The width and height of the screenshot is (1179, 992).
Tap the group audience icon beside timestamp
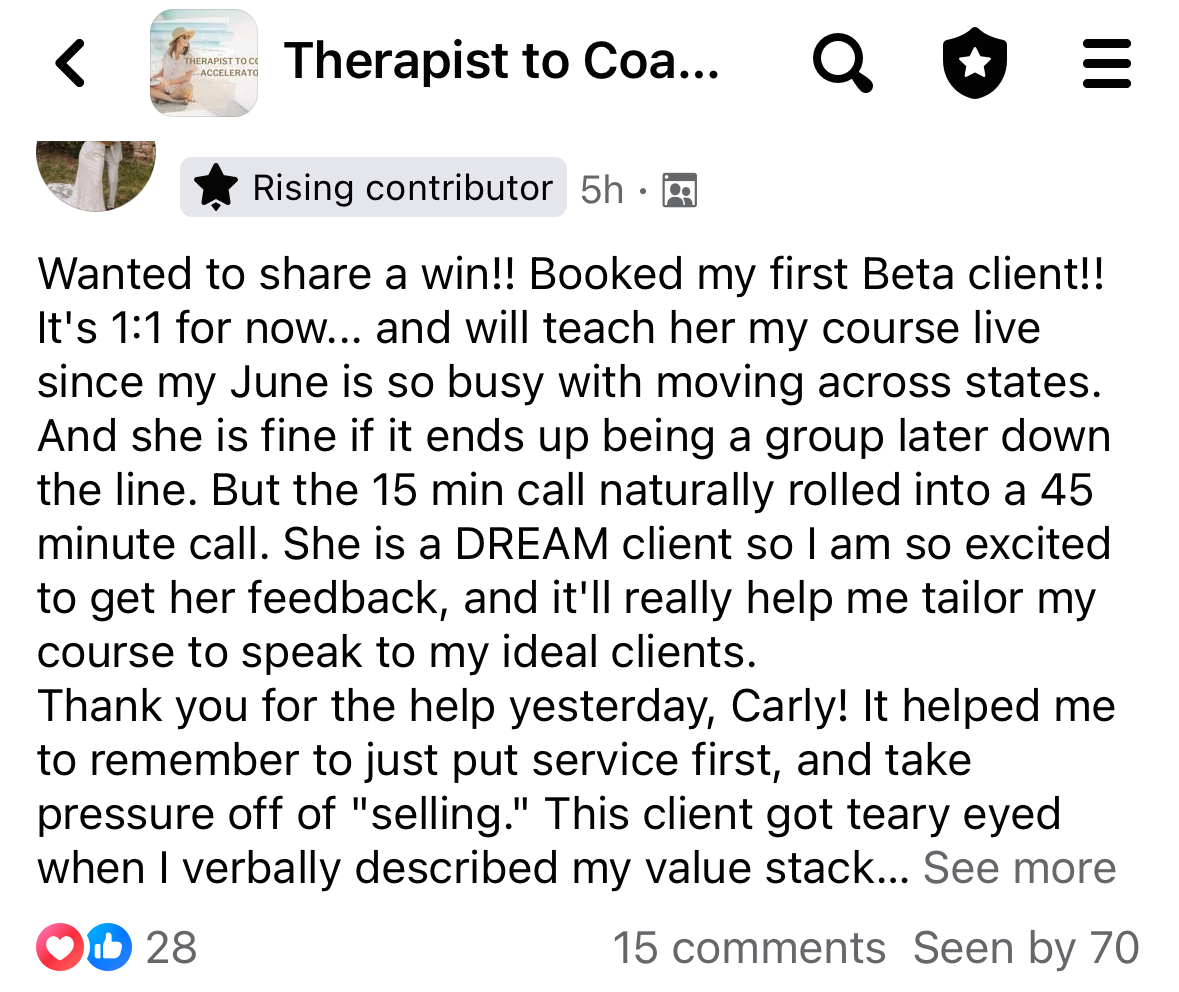(680, 189)
